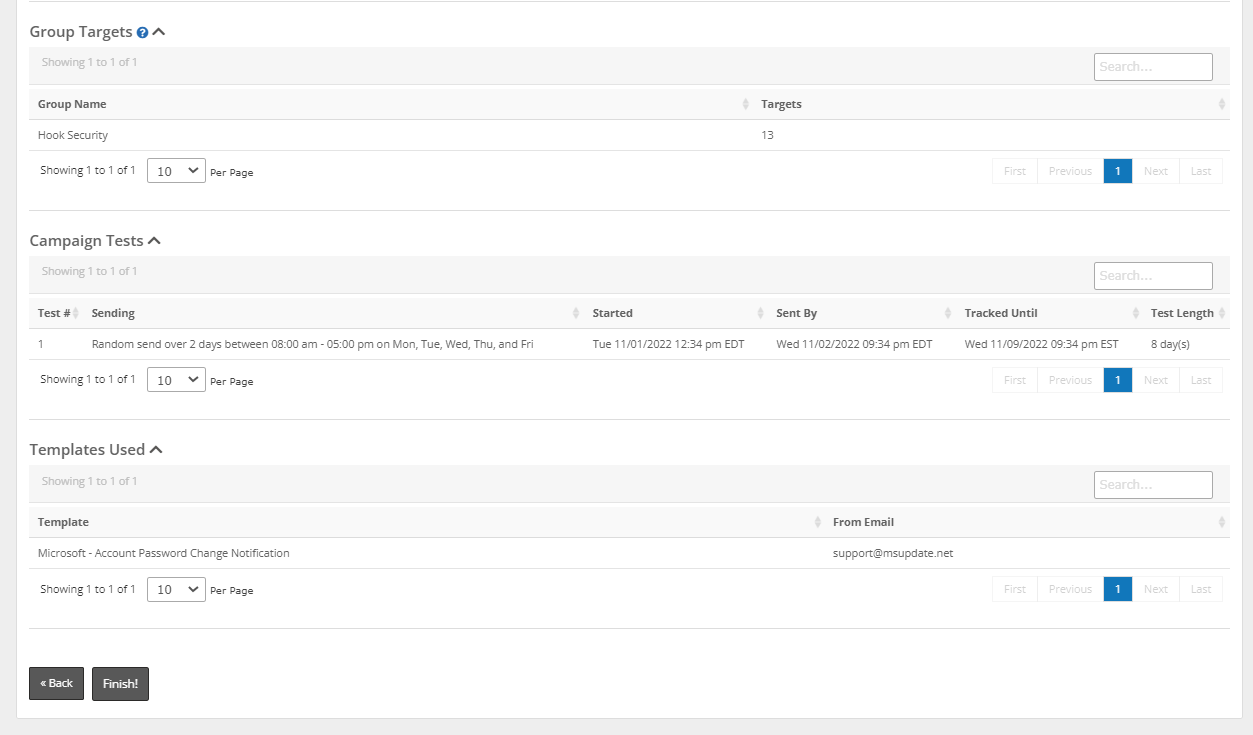The width and height of the screenshot is (1253, 735).
Task: Click Last in Campaign Tests pagination
Action: [1201, 380]
